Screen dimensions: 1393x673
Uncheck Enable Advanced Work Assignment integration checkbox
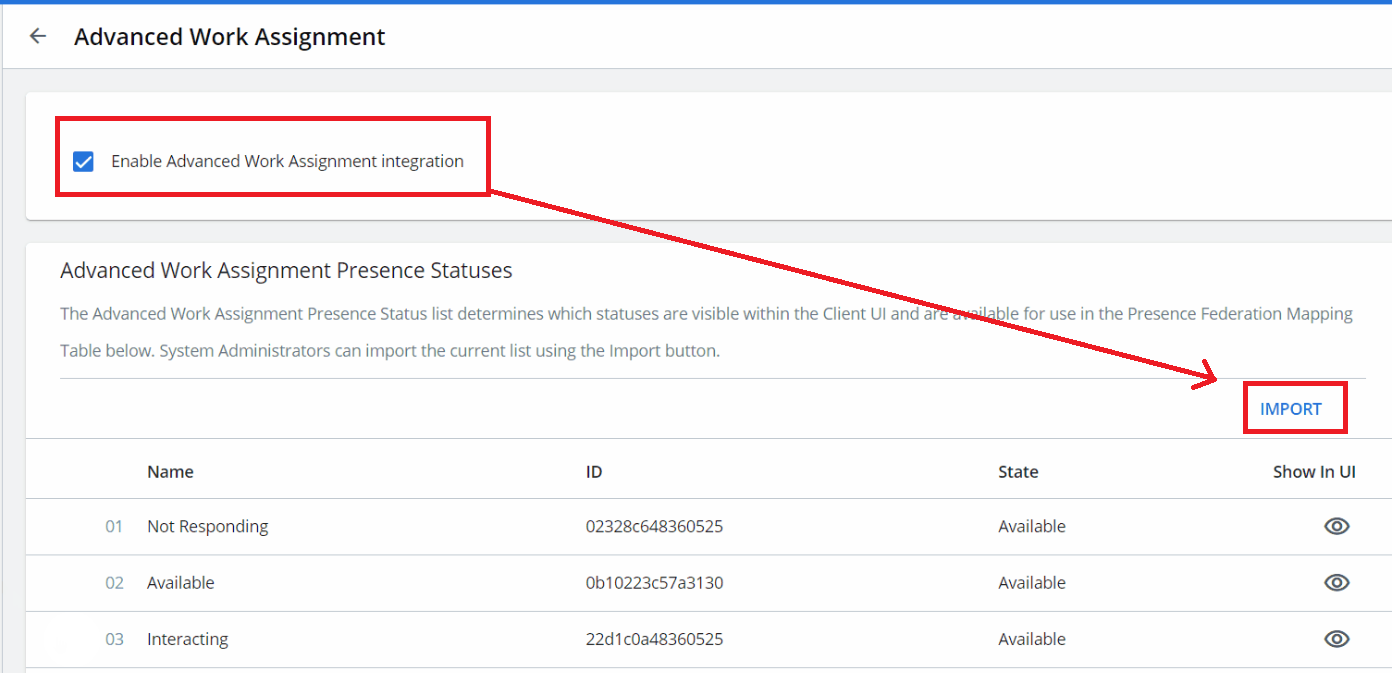click(x=84, y=161)
